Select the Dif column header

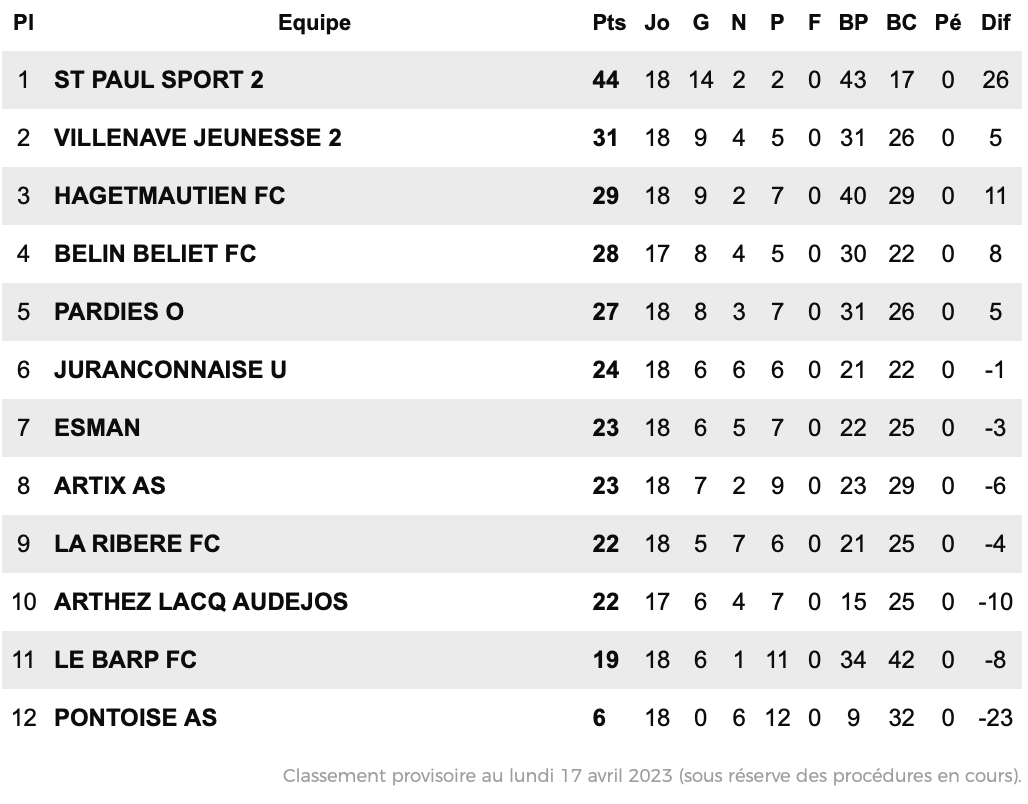[x=995, y=23]
